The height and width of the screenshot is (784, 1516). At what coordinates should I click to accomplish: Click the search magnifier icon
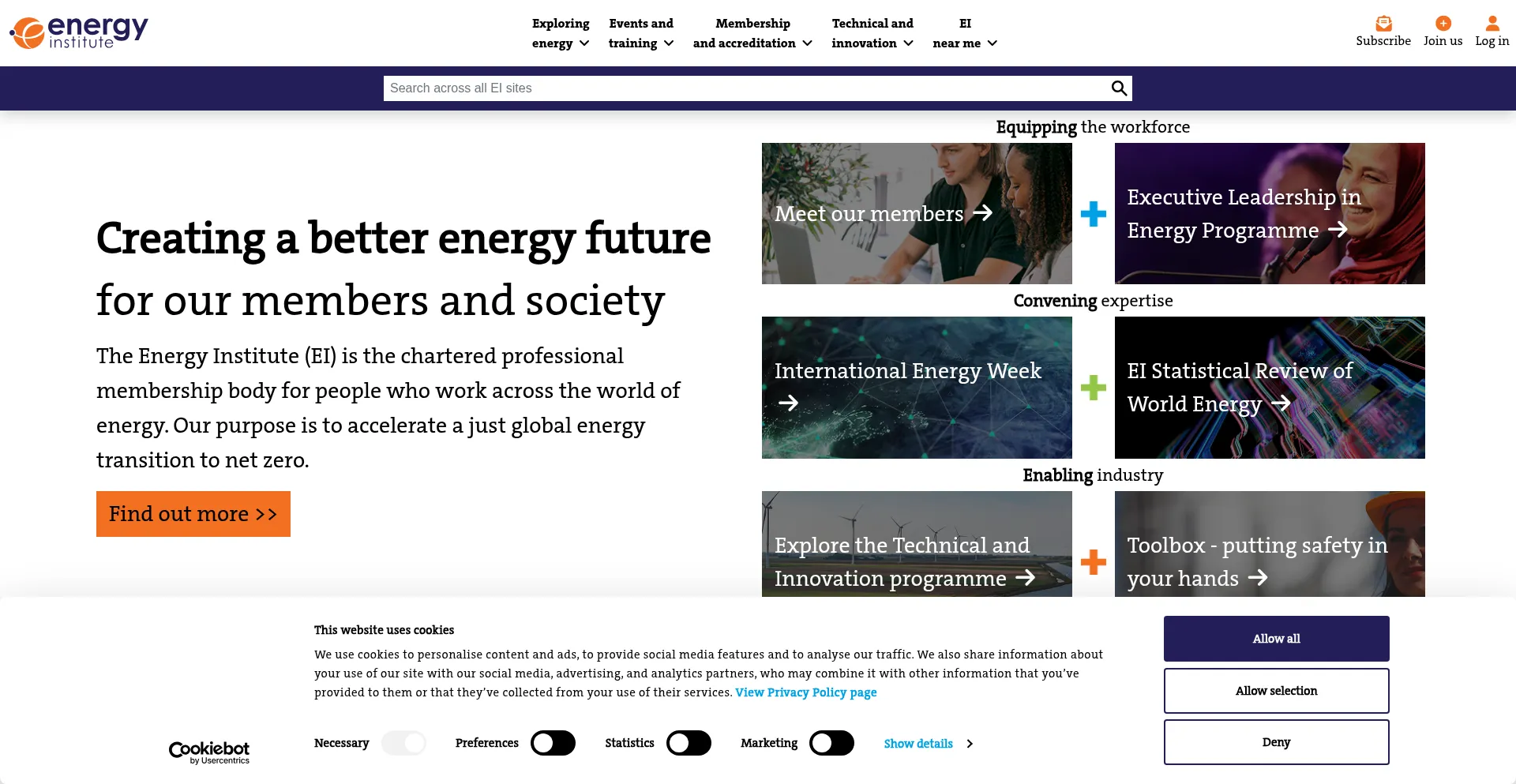[1119, 88]
